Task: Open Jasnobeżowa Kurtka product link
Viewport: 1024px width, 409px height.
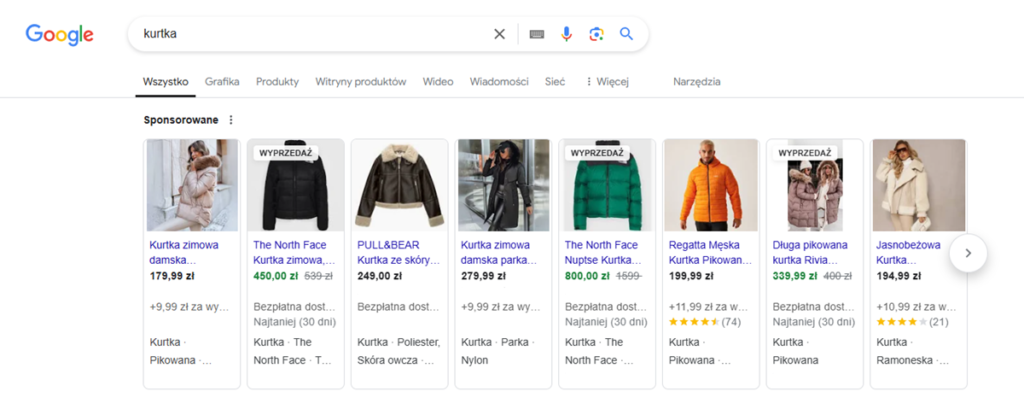Action: (908, 253)
